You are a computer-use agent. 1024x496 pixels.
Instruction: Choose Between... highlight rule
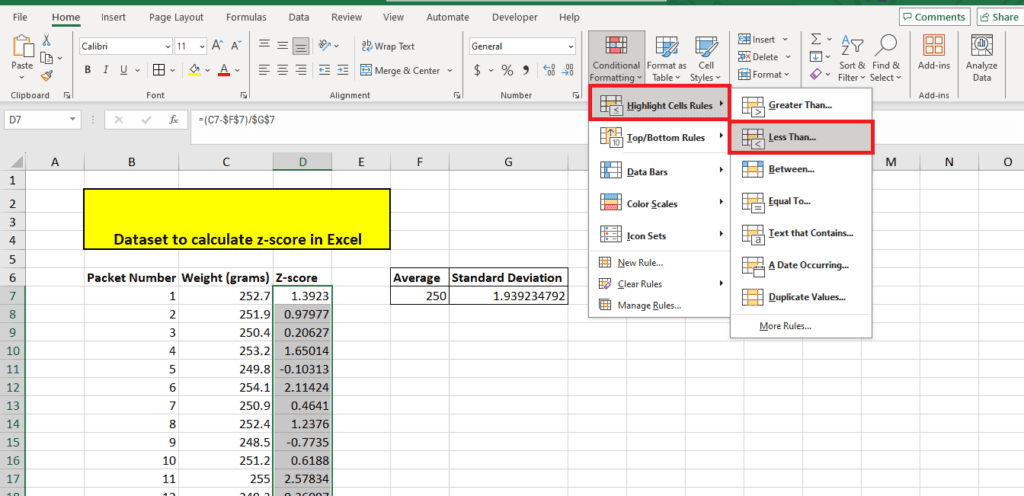801,169
